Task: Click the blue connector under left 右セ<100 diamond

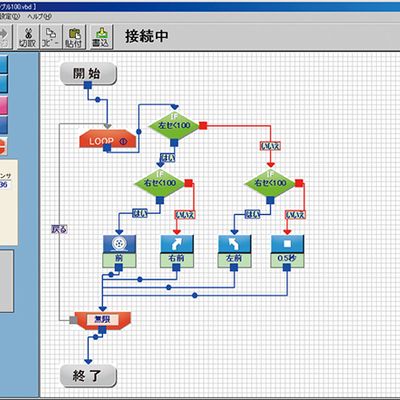Action: pos(160,200)
